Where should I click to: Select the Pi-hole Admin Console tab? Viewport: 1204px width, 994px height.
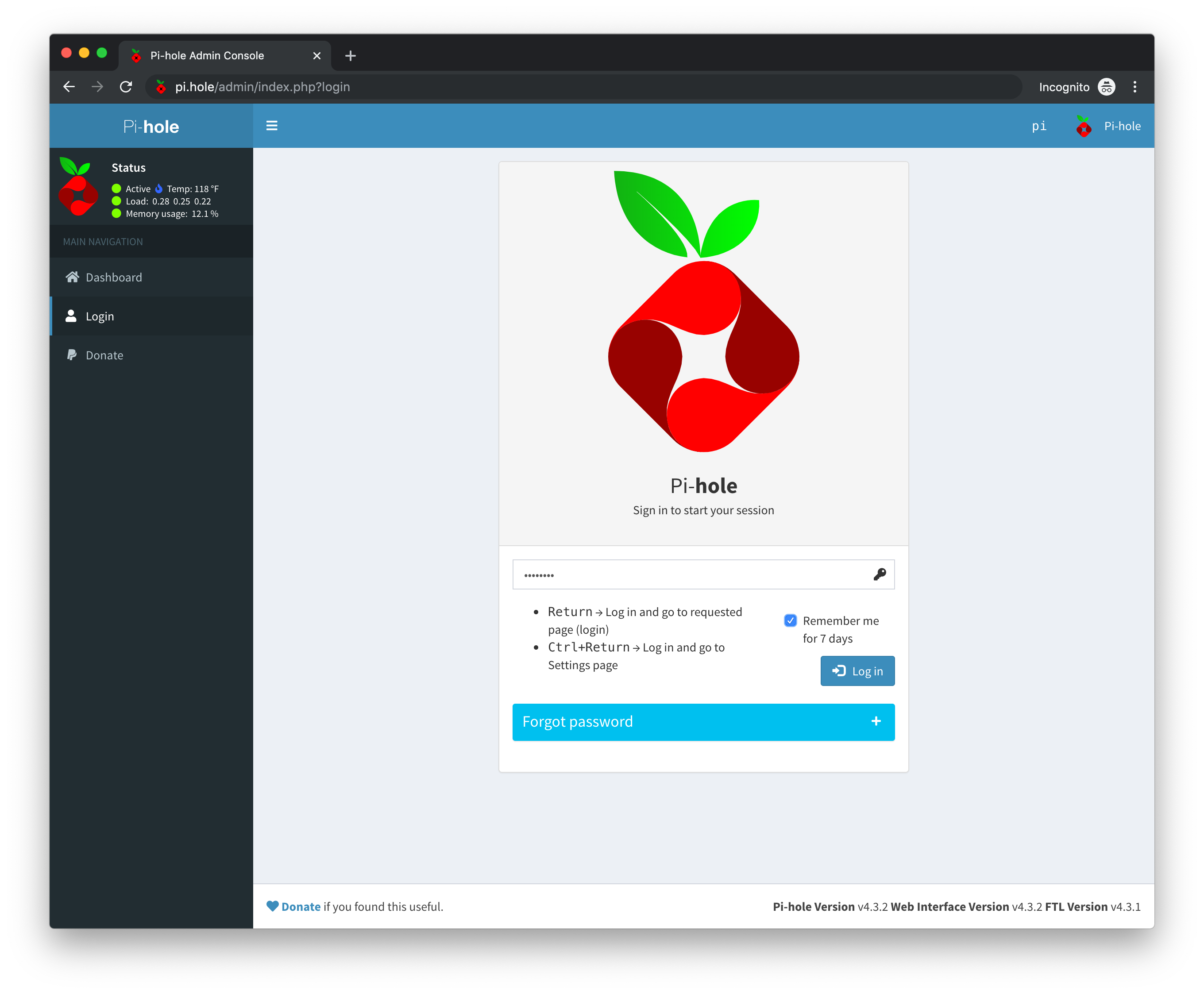click(x=207, y=55)
